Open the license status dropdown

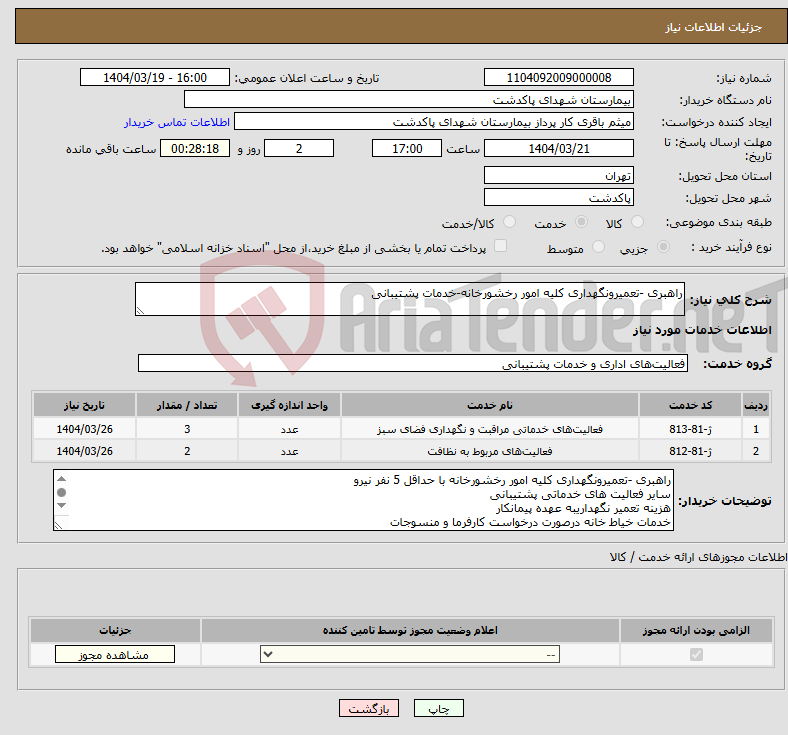point(410,654)
